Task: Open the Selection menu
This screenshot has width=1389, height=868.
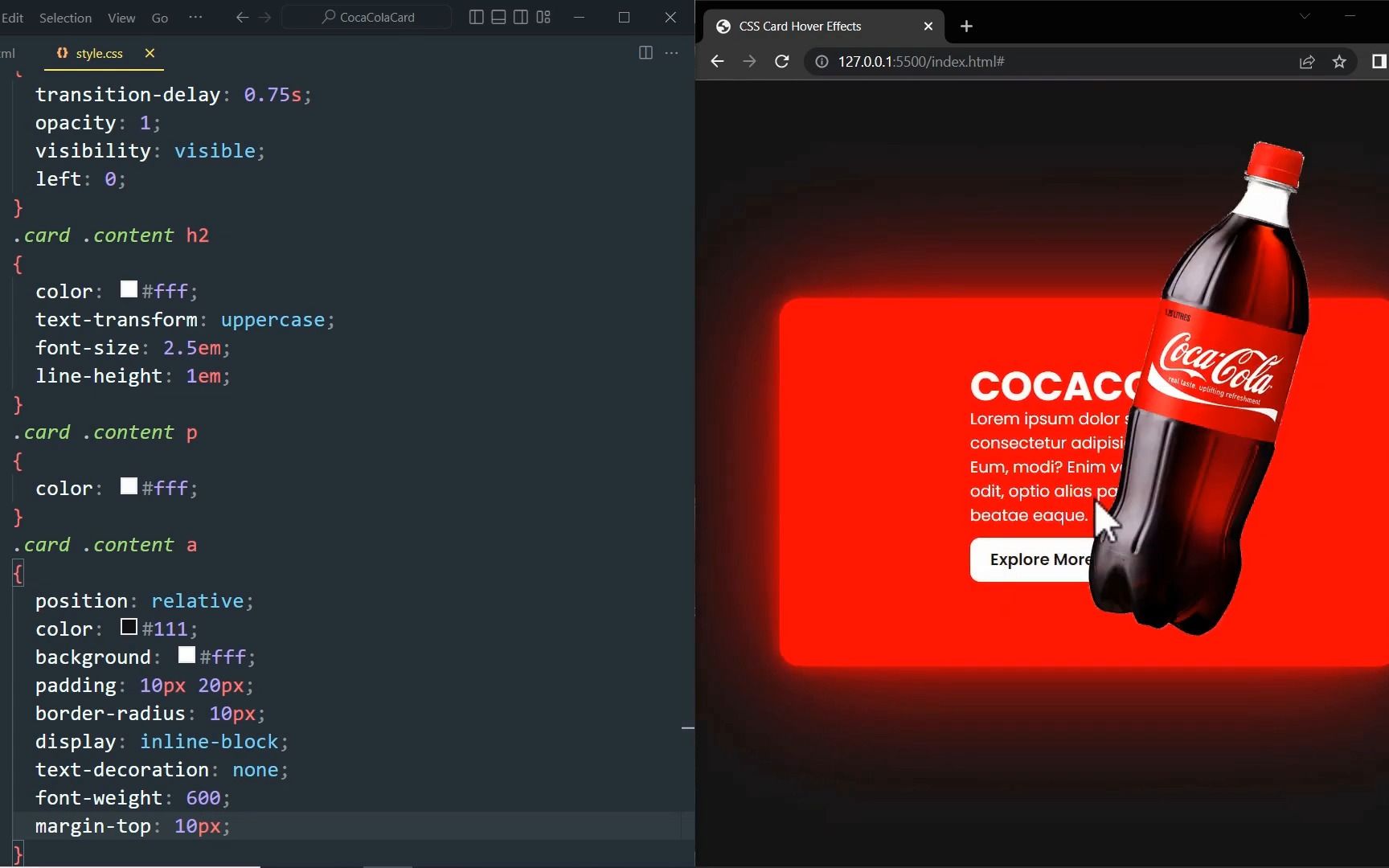Action: point(64,18)
